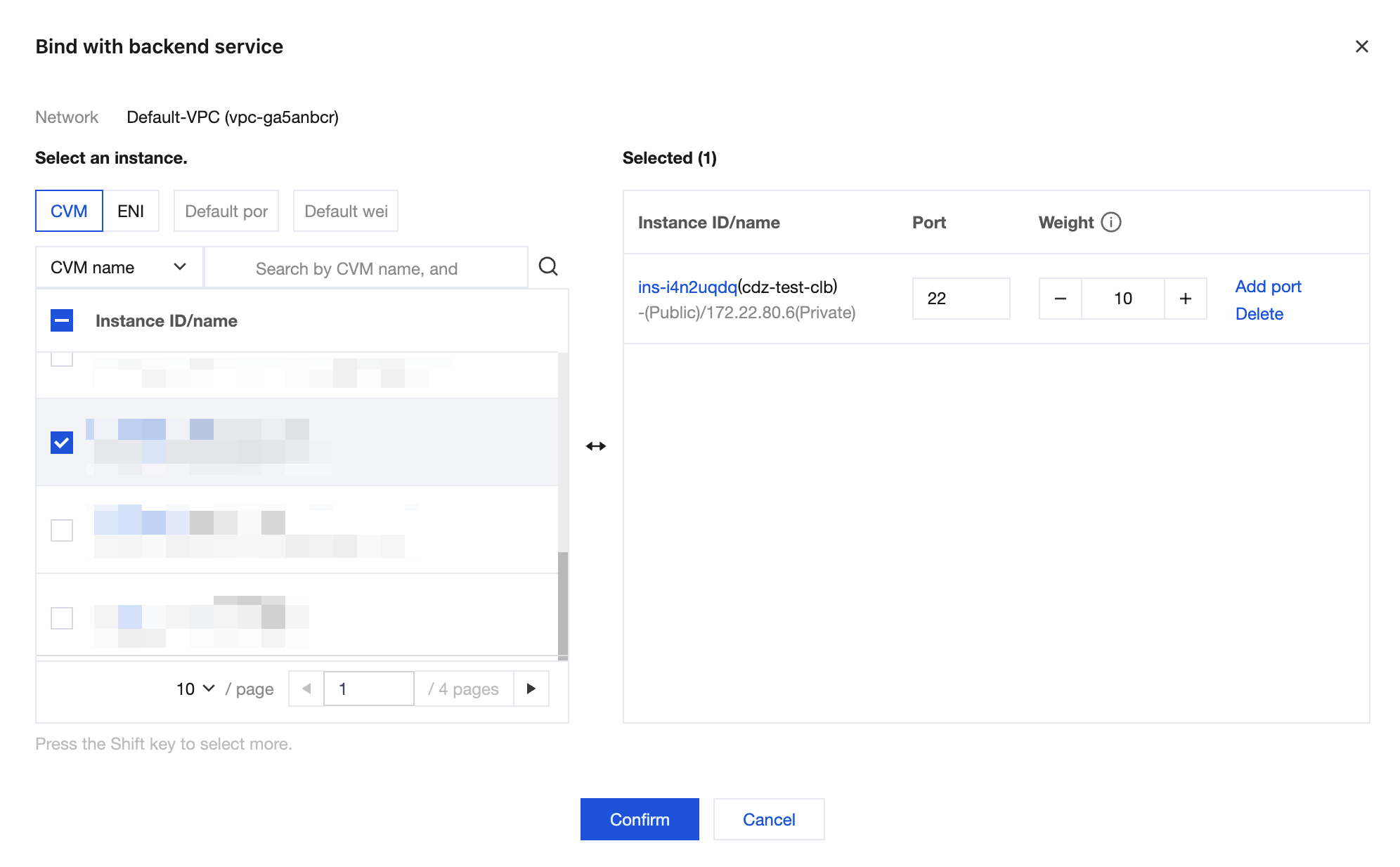Click the instance list vertical scrollbar
Screen dimensions: 1400x867
pyautogui.click(x=562, y=604)
